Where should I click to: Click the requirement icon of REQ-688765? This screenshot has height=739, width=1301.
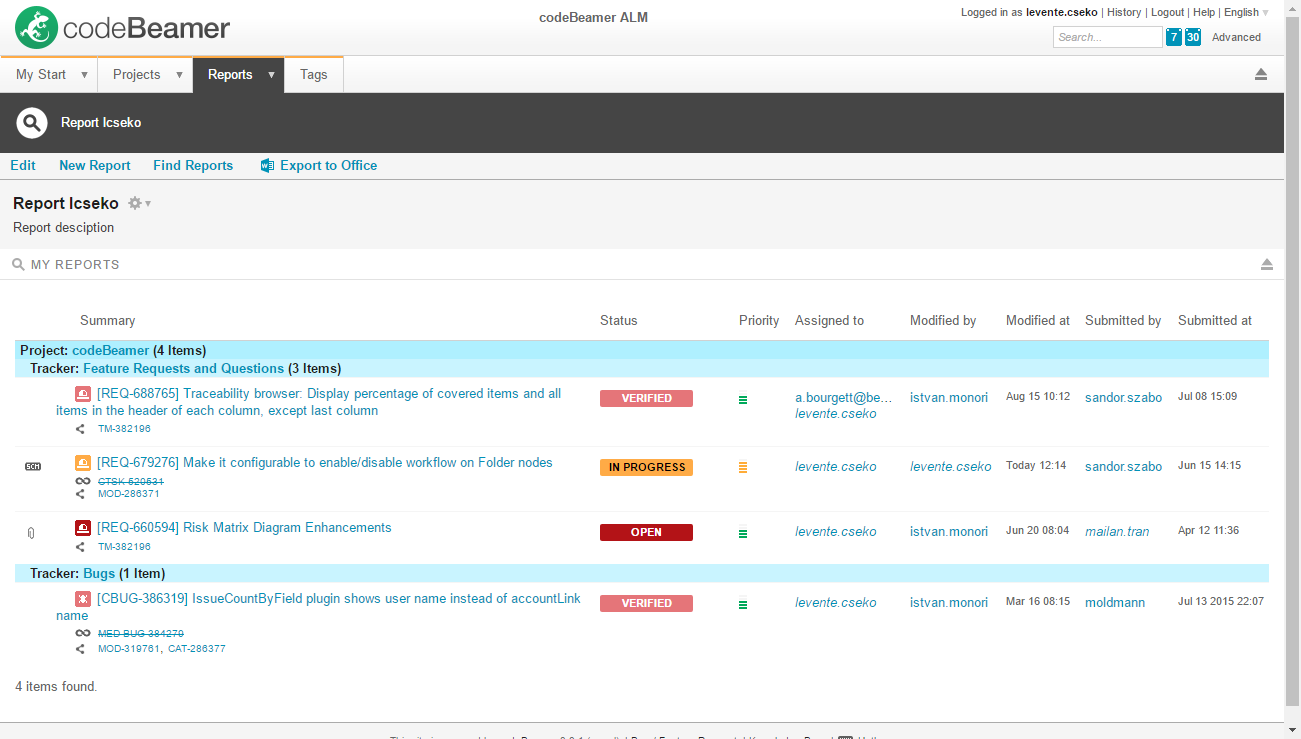(83, 394)
